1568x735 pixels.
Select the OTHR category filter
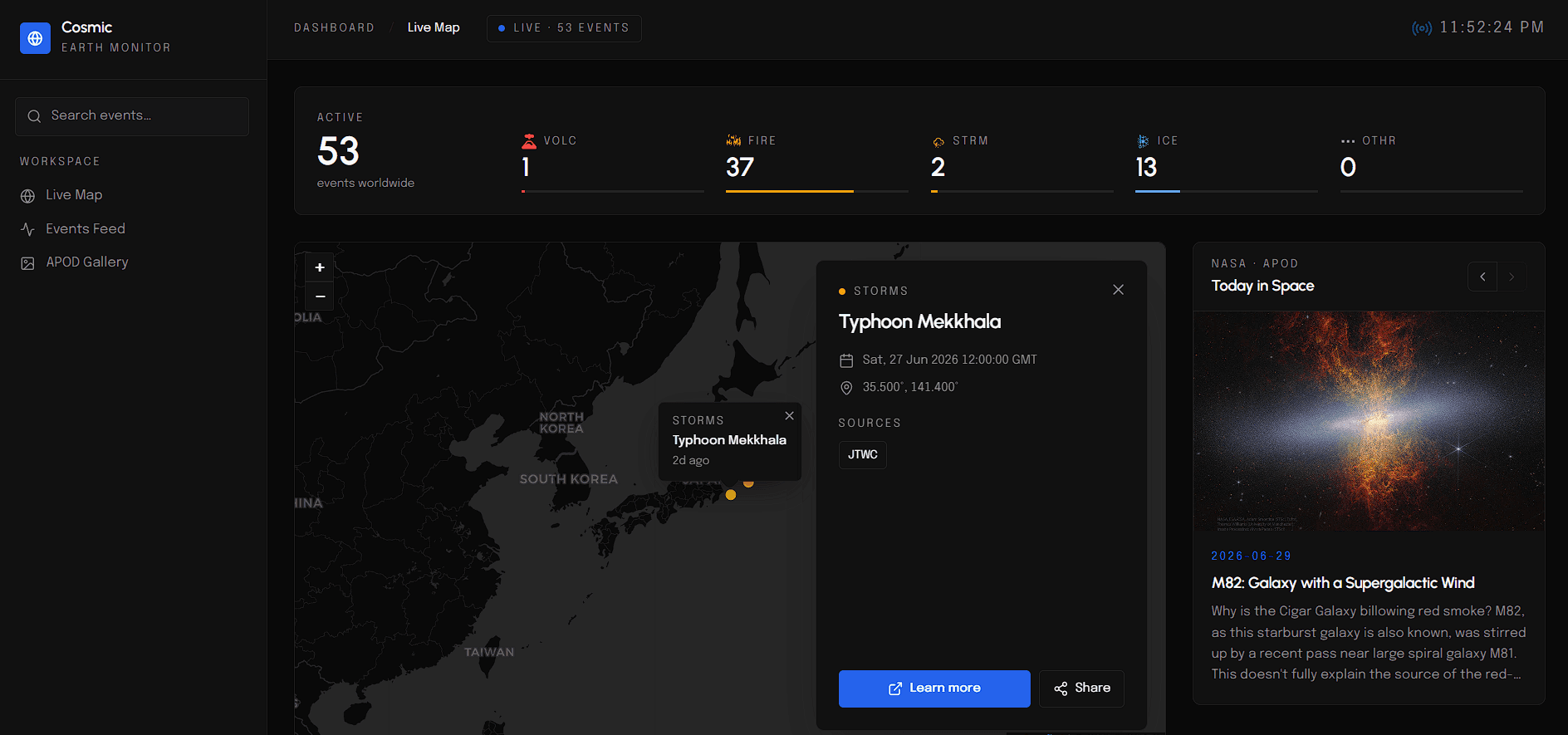(x=1432, y=162)
